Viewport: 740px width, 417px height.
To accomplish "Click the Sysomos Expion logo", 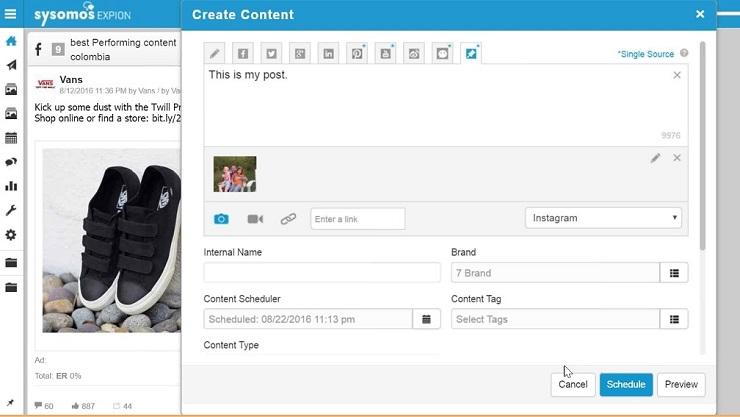I will (x=82, y=14).
